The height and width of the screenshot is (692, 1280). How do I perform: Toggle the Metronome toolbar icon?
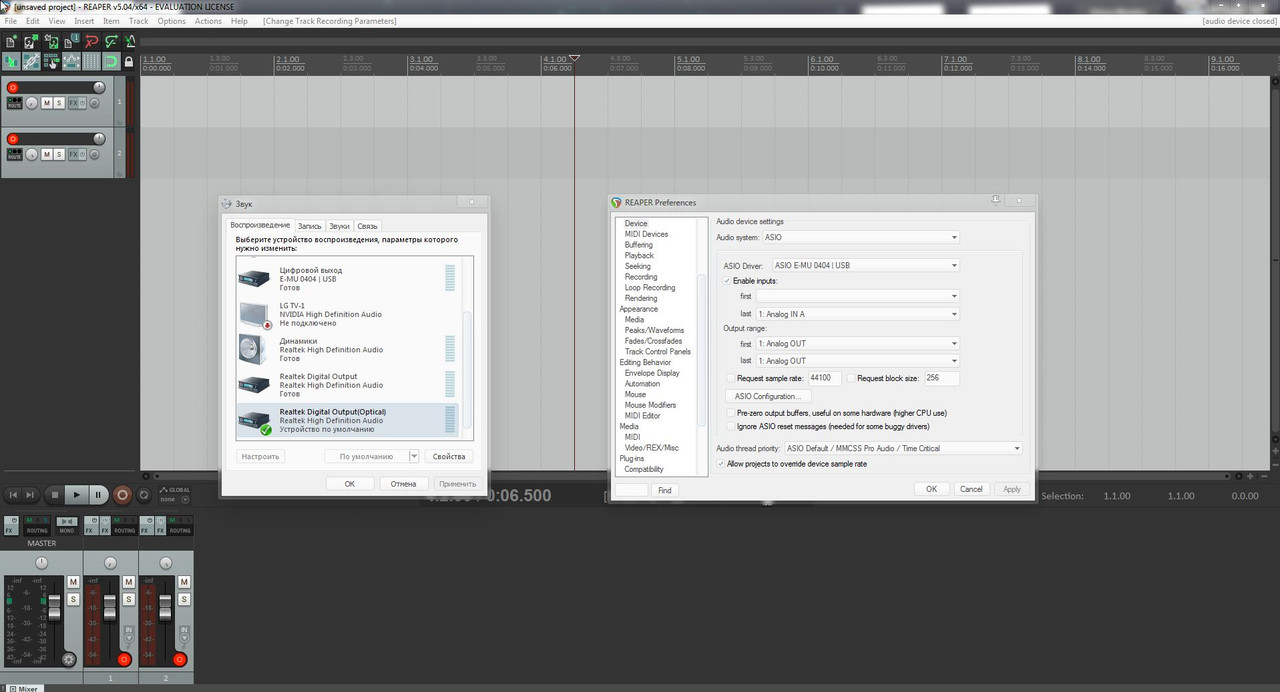131,41
